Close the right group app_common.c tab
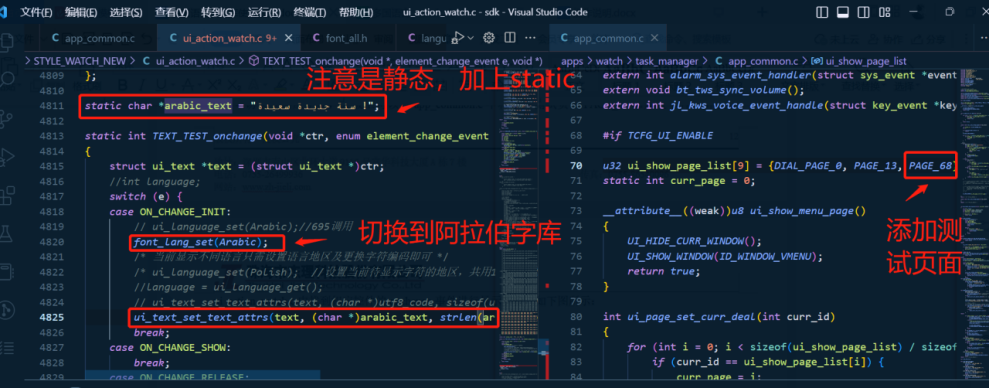Viewport: 989px width, 388px height. [x=655, y=38]
